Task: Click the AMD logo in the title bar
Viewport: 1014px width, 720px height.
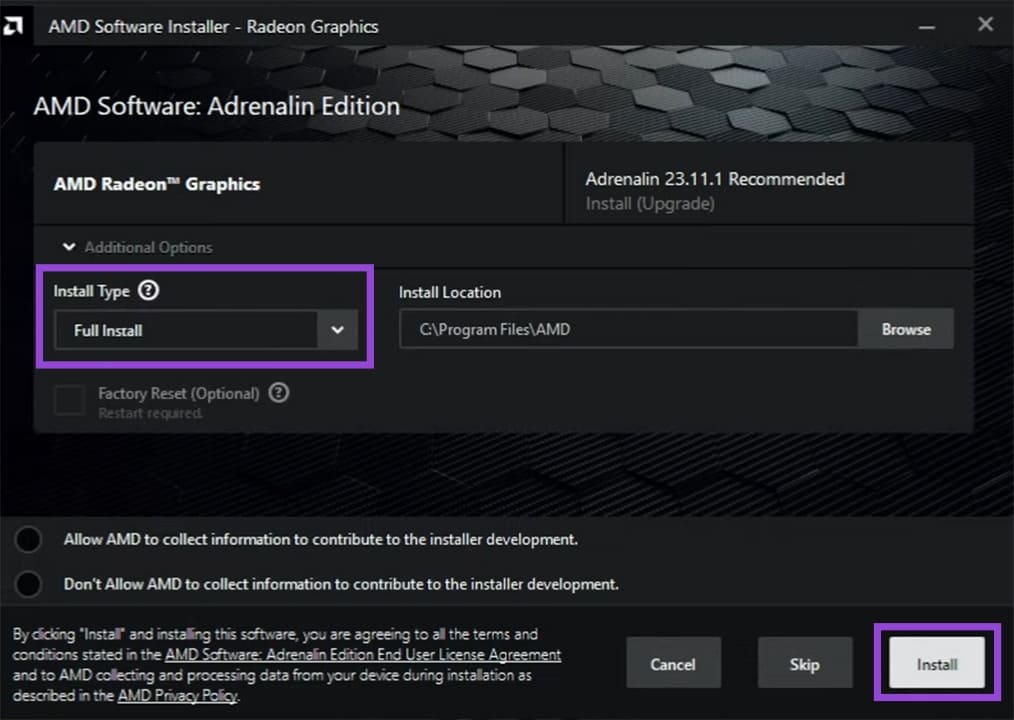Action: pos(16,25)
